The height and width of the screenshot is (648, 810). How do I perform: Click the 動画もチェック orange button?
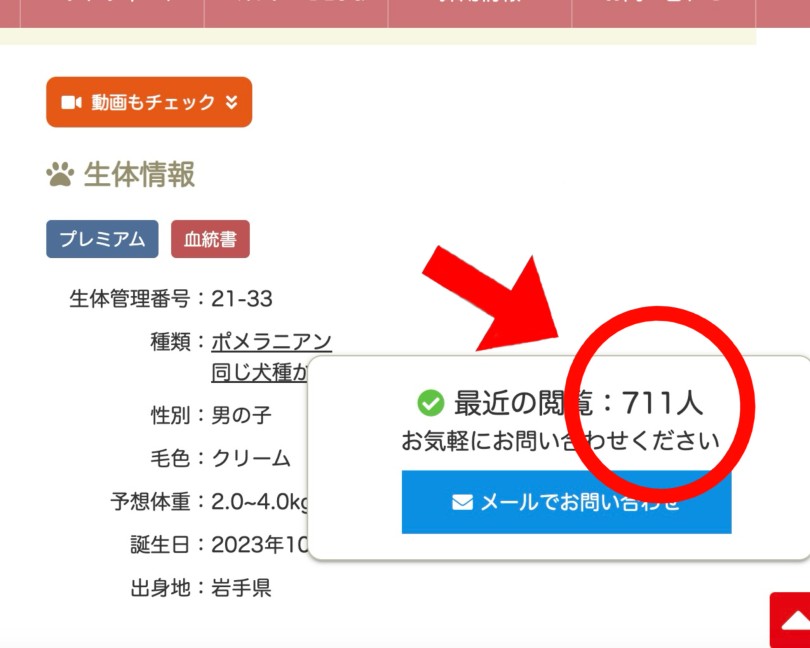pos(148,102)
